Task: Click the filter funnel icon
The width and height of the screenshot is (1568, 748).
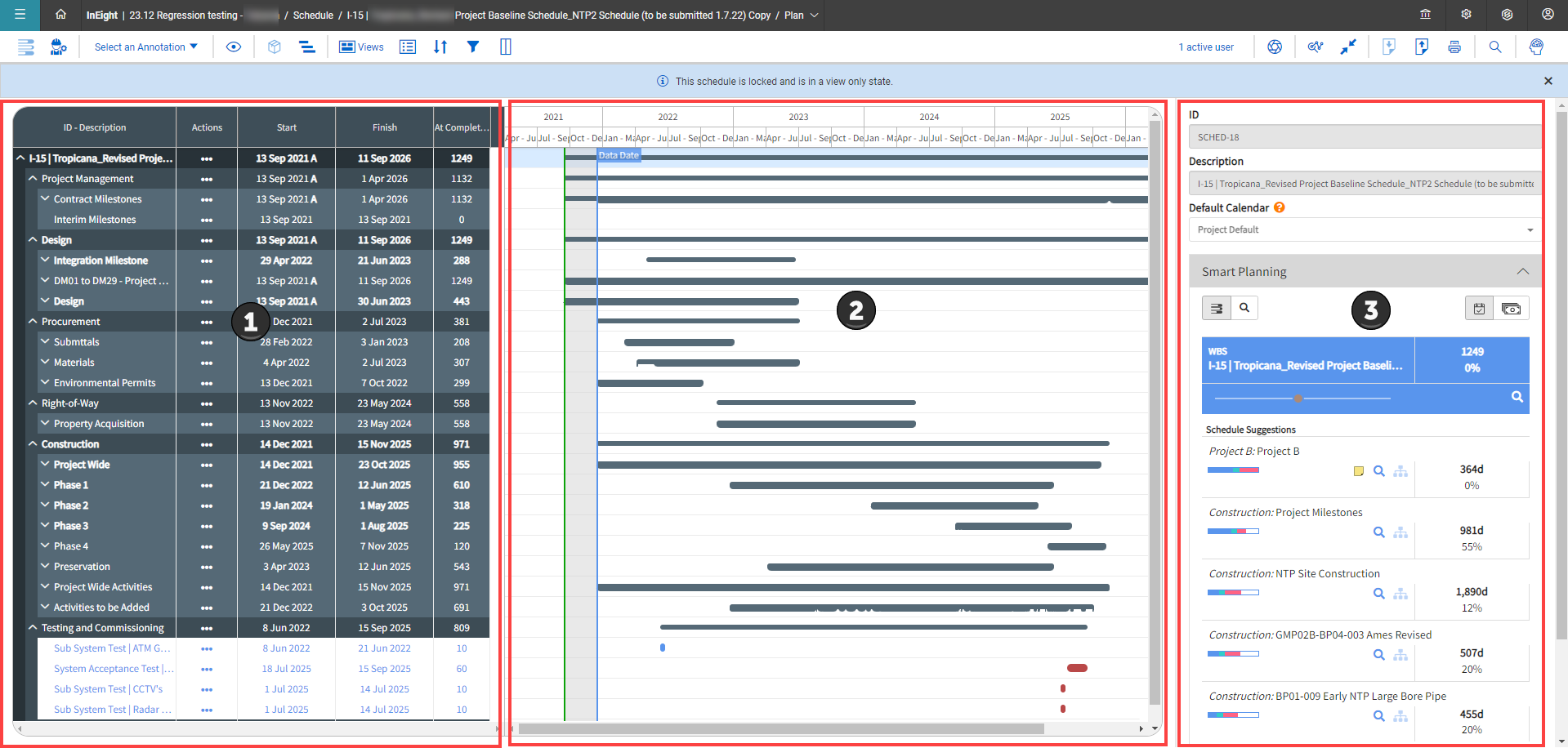Action: [474, 47]
